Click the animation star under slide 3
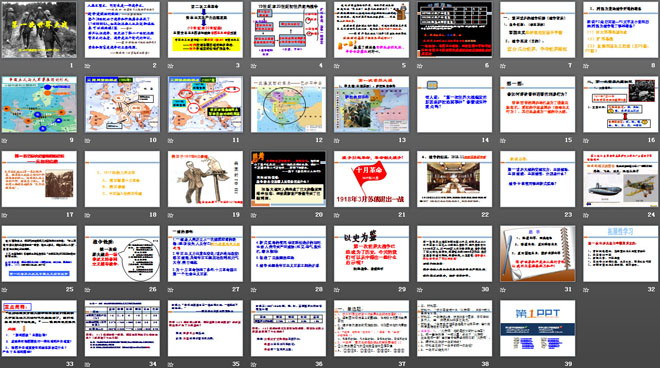 pos(170,66)
